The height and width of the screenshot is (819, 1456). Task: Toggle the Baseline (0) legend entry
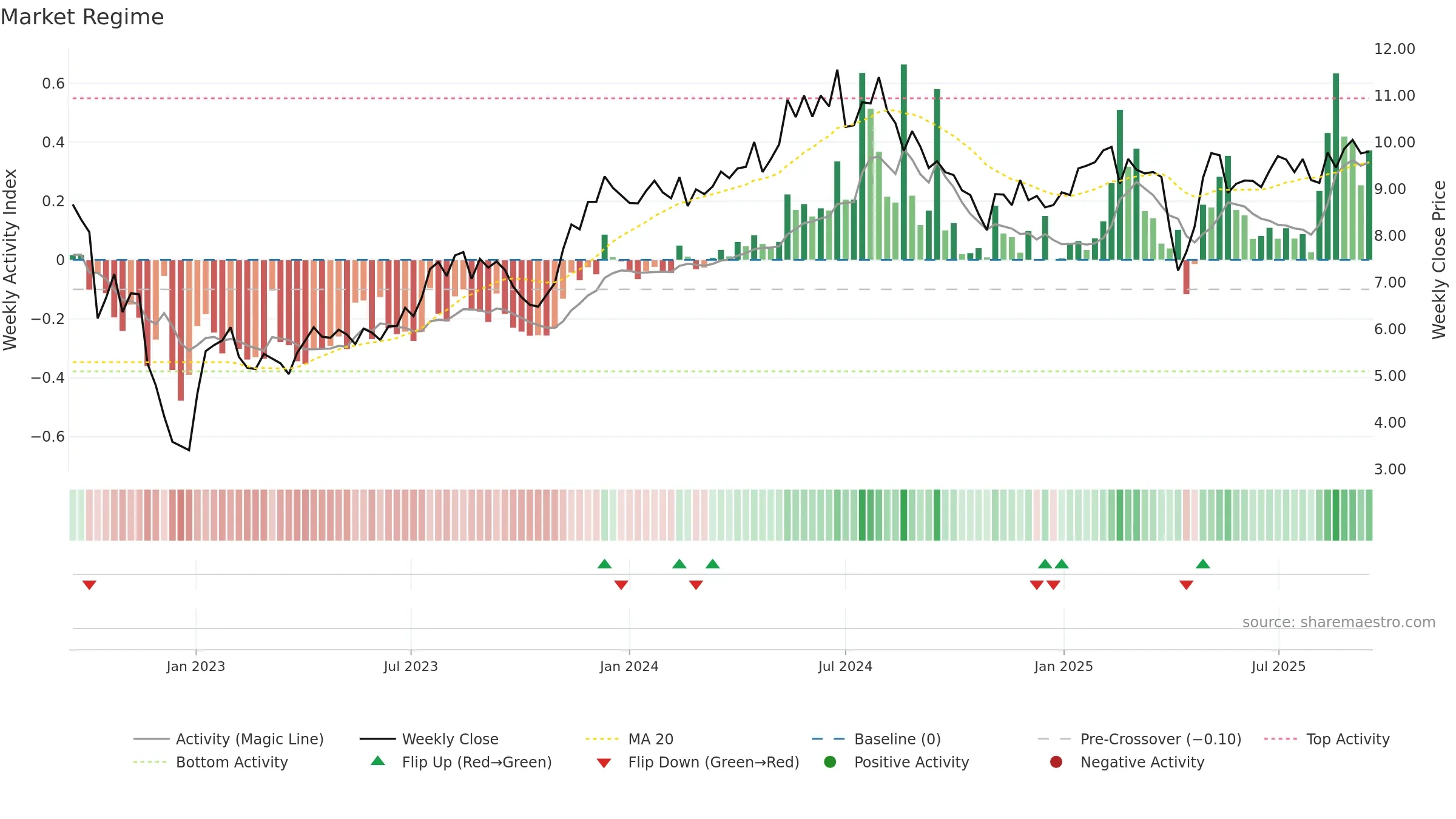876,739
